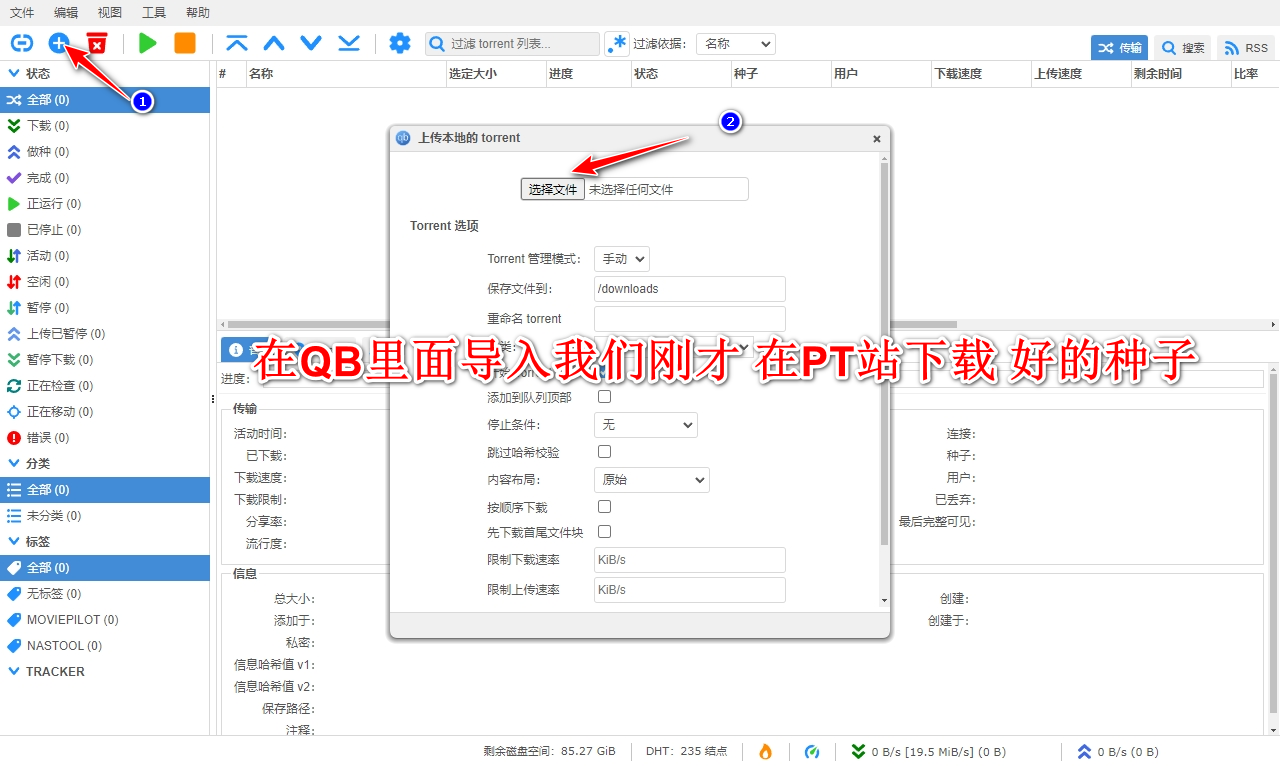The width and height of the screenshot is (1280, 766).
Task: Stop torrents using the orange square icon
Action: coord(183,43)
